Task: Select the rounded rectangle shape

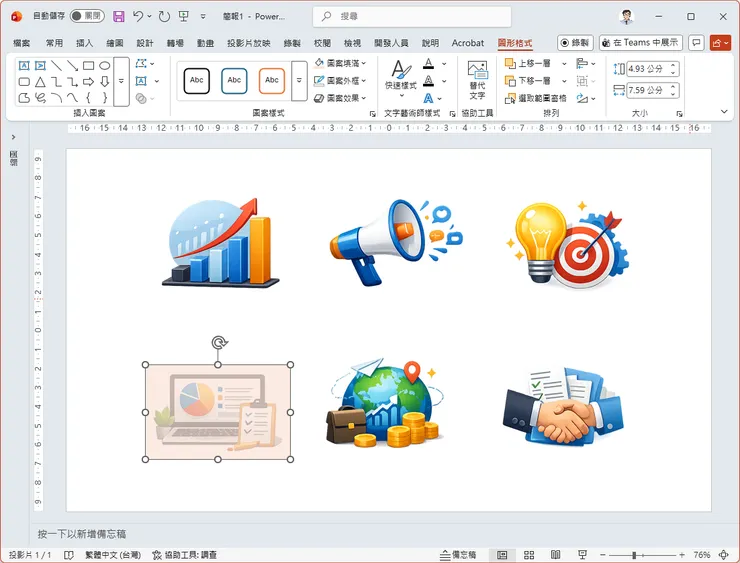Action: point(24,82)
